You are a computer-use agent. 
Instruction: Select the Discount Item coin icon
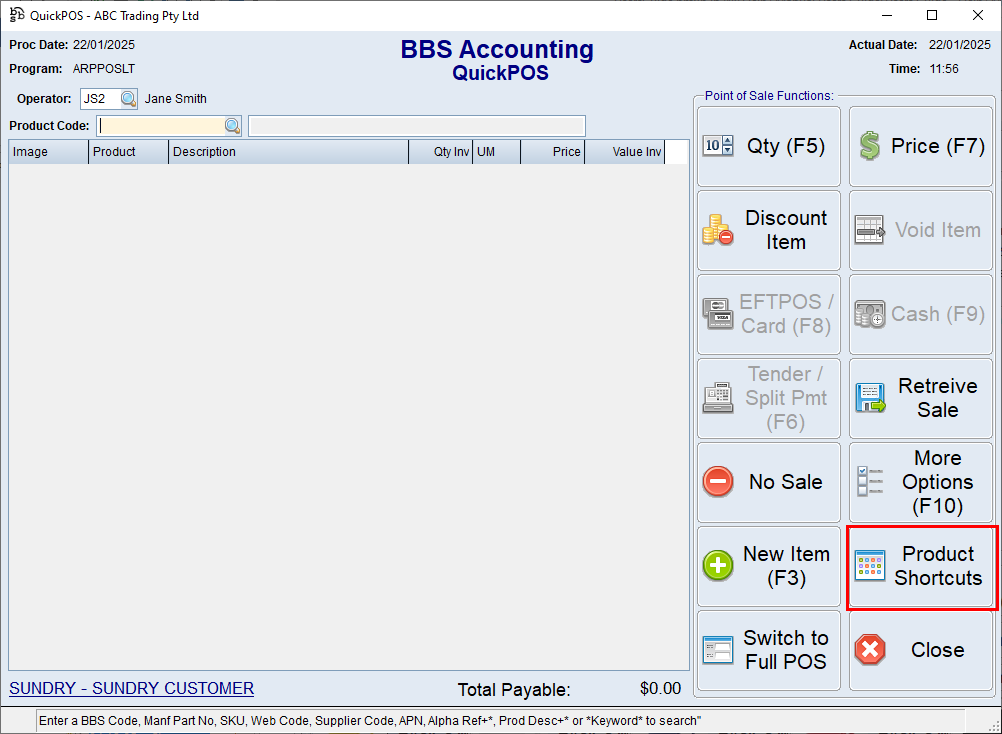click(x=717, y=229)
